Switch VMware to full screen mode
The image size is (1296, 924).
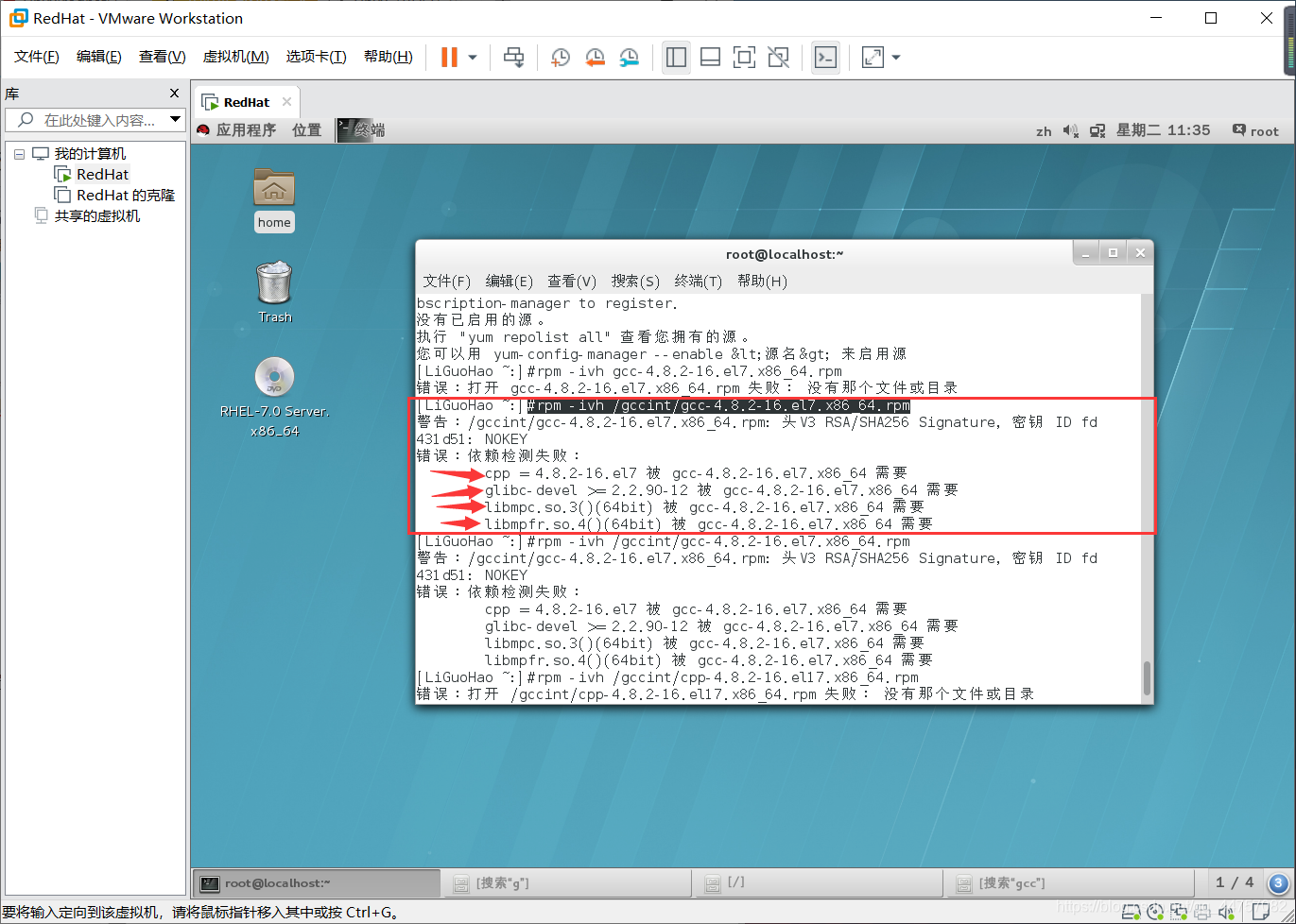[x=744, y=58]
